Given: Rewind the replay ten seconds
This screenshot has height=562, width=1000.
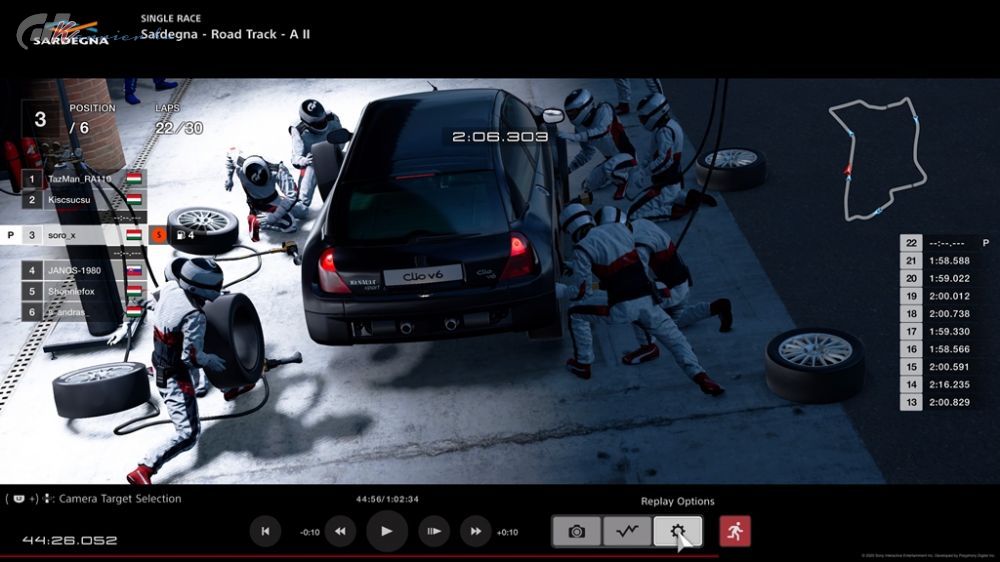Looking at the screenshot, I should click(340, 531).
